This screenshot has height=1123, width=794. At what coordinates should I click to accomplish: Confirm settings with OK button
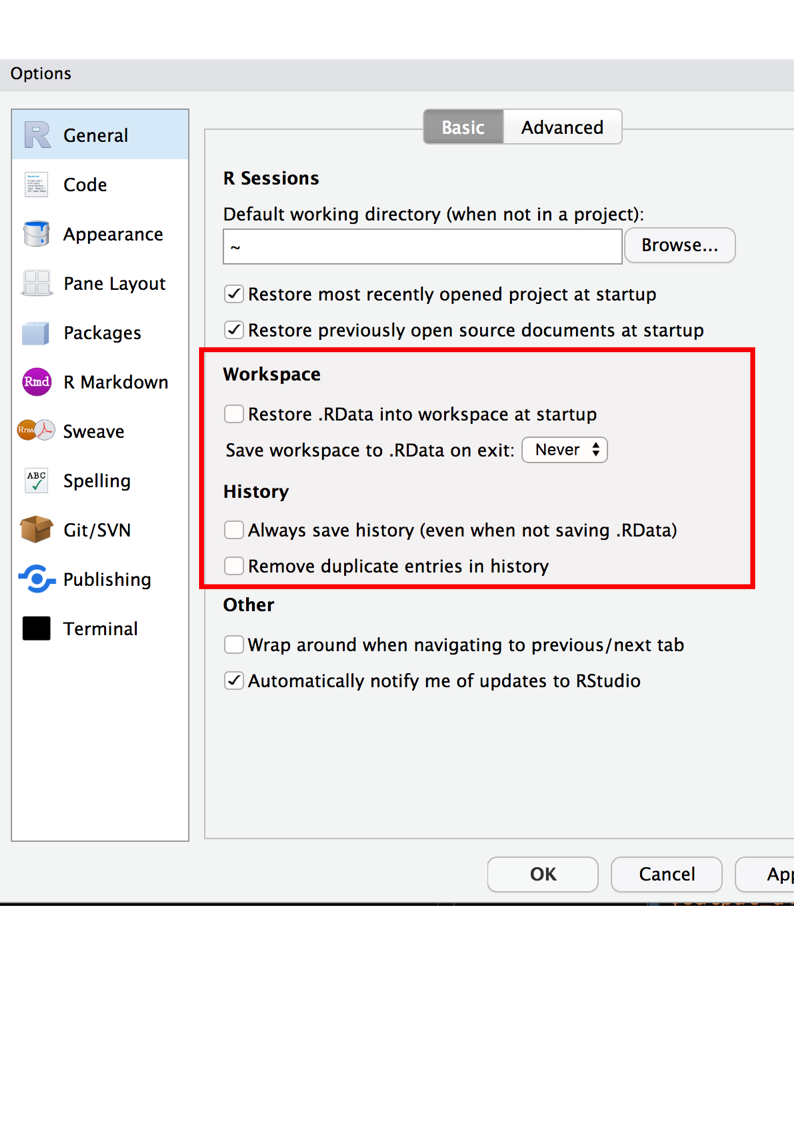(x=543, y=874)
